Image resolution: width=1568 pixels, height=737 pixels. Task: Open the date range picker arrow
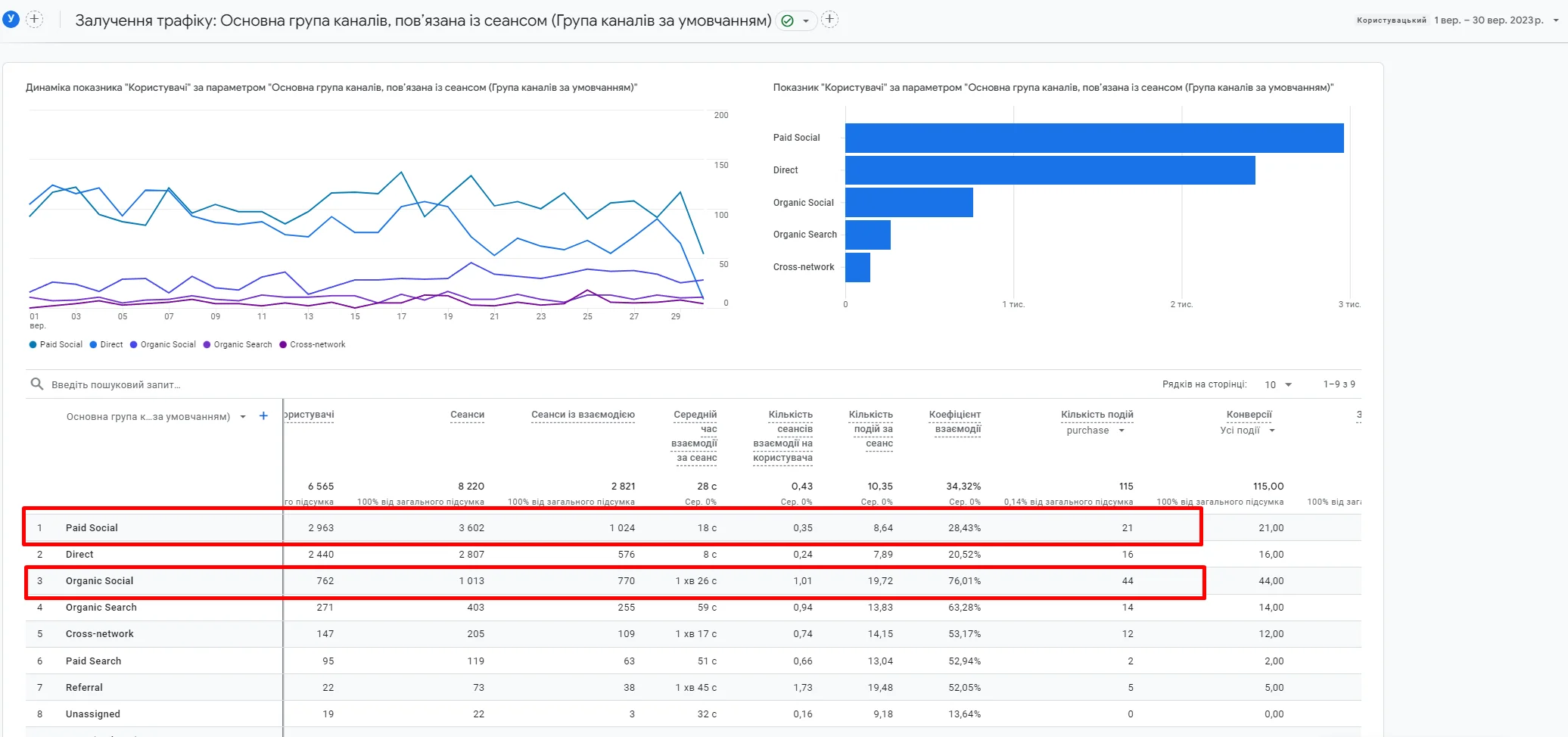pyautogui.click(x=1556, y=20)
